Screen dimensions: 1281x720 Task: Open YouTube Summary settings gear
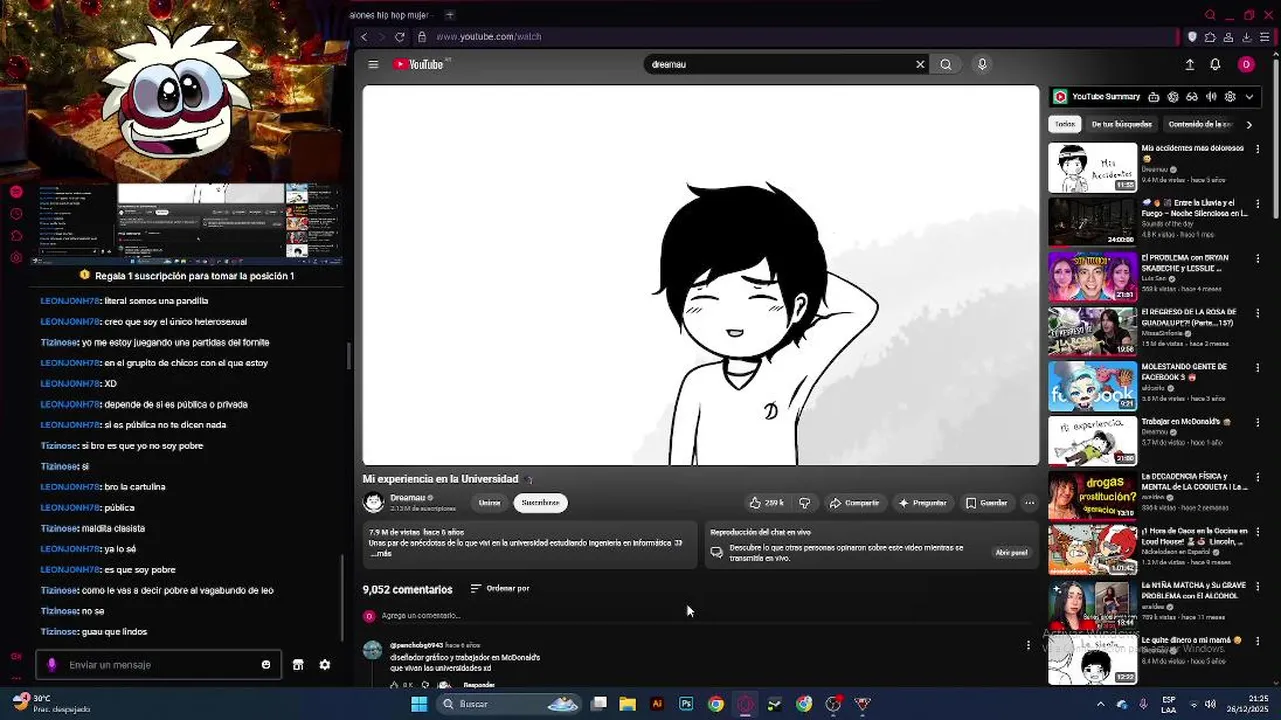tap(1230, 97)
